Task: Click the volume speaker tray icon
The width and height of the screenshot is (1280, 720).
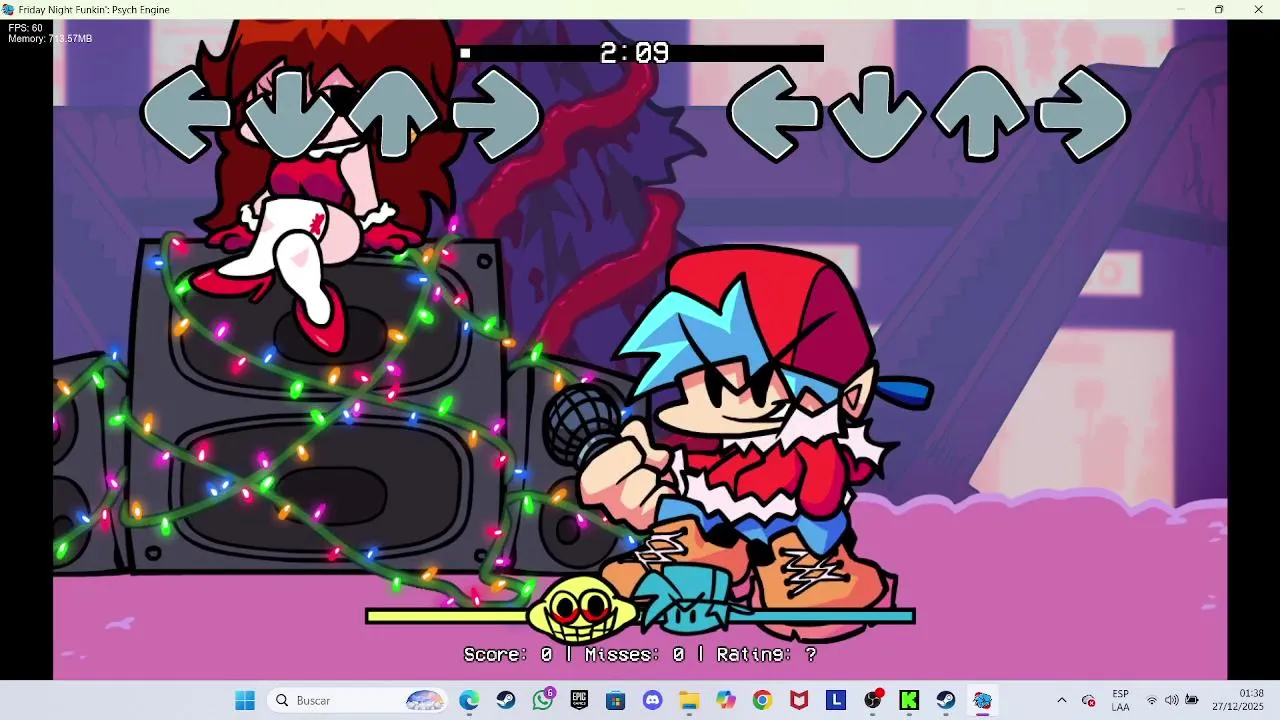Action: [x=1171, y=700]
